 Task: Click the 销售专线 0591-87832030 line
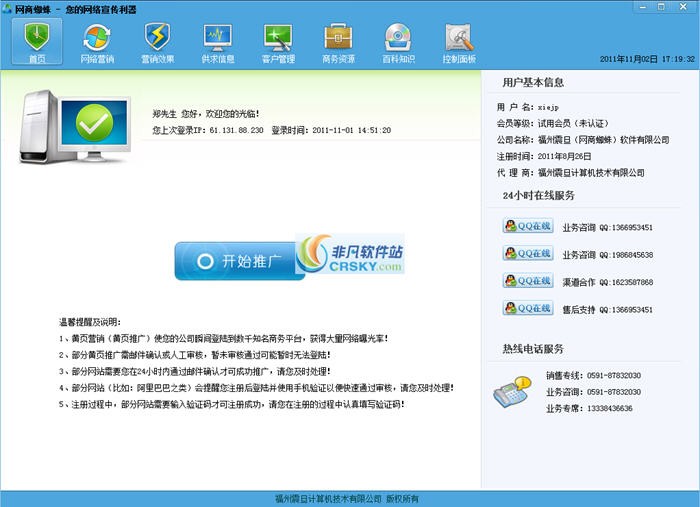(x=593, y=376)
